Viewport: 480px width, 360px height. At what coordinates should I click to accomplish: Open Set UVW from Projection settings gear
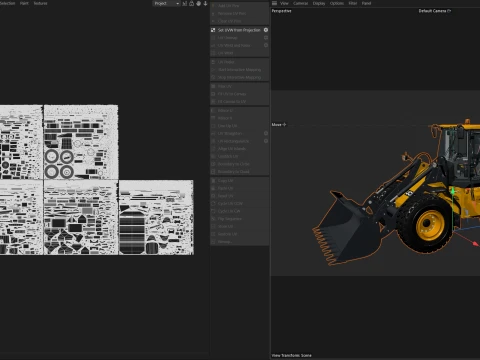(x=266, y=30)
